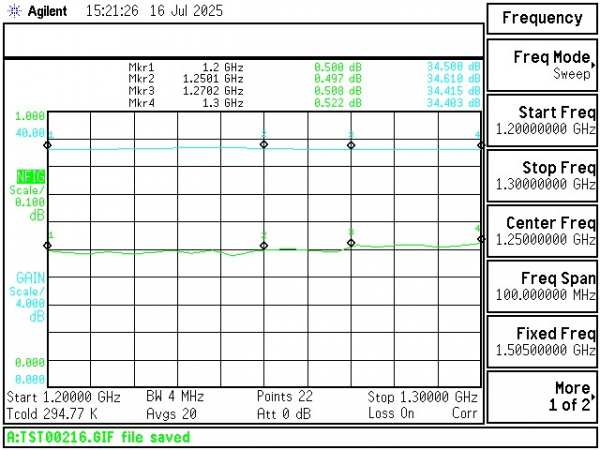Click the Mkr1 readout label
The height and width of the screenshot is (450, 600).
pos(142,67)
